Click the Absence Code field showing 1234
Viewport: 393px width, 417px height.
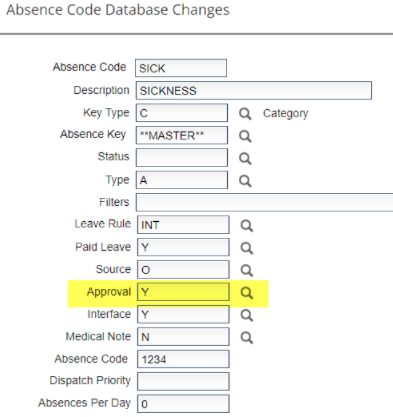point(183,359)
